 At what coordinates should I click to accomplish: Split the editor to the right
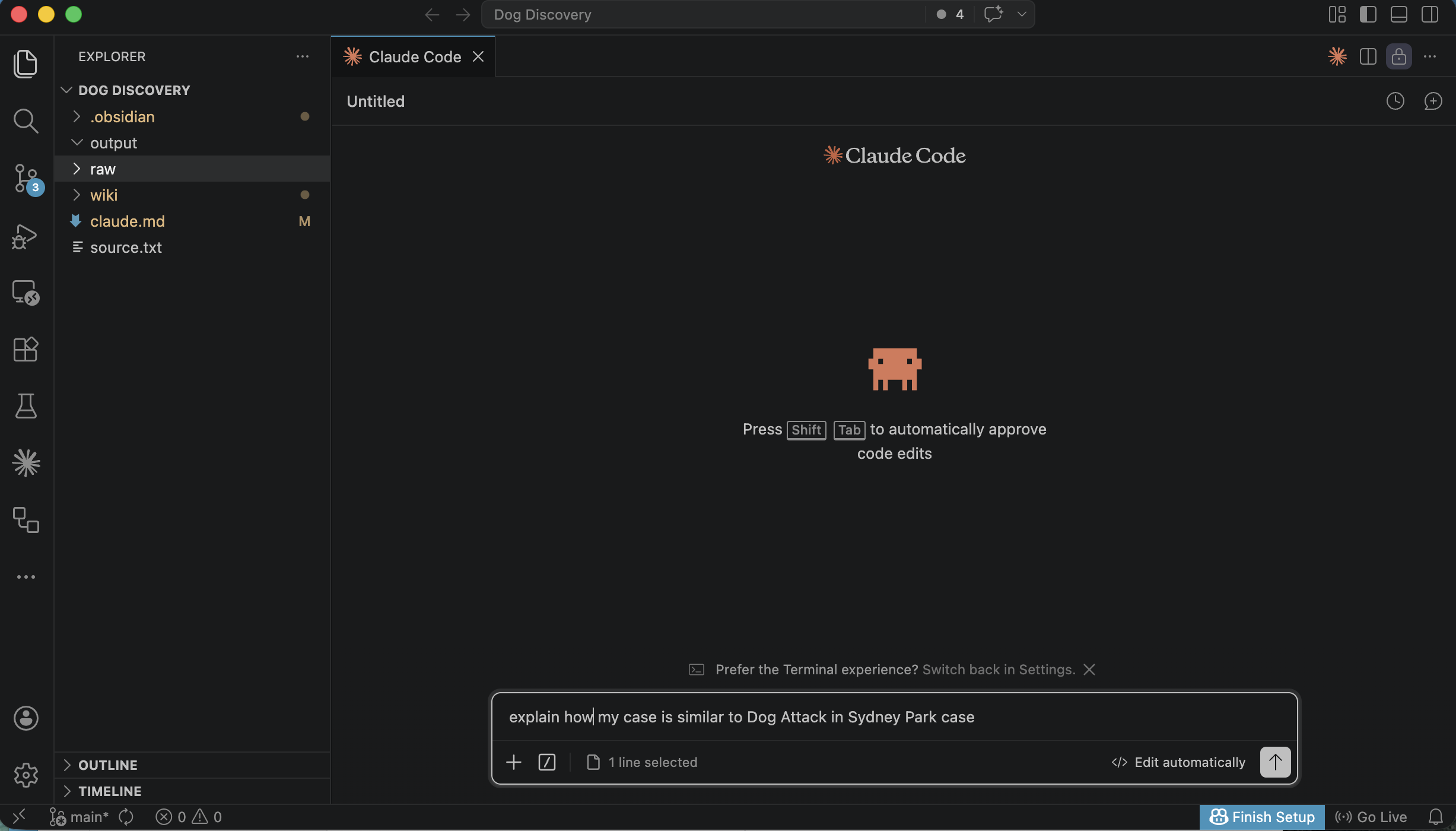click(1368, 56)
